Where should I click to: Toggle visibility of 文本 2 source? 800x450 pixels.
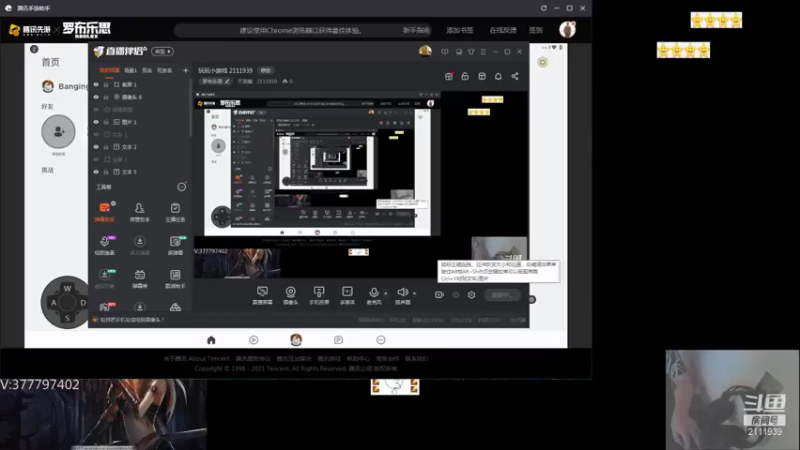click(96, 147)
